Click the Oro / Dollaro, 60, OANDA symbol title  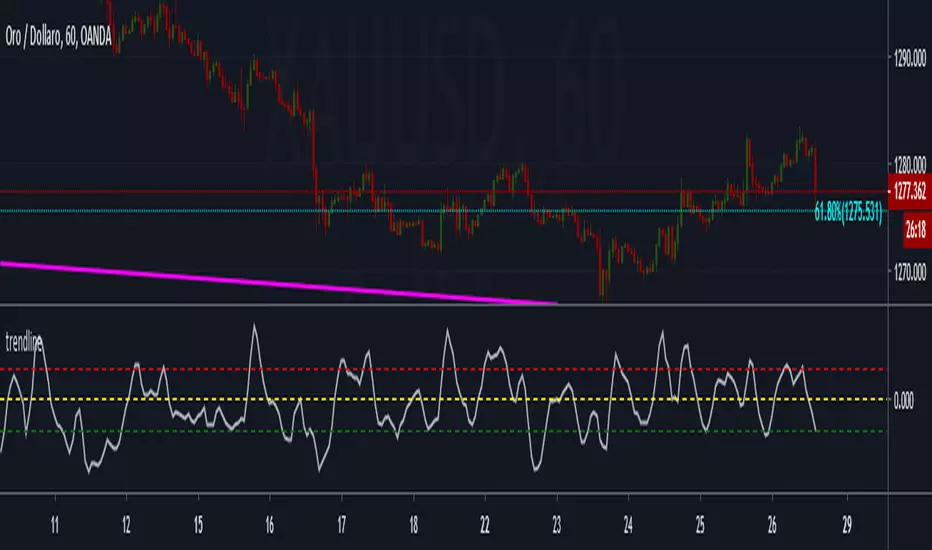[58, 37]
